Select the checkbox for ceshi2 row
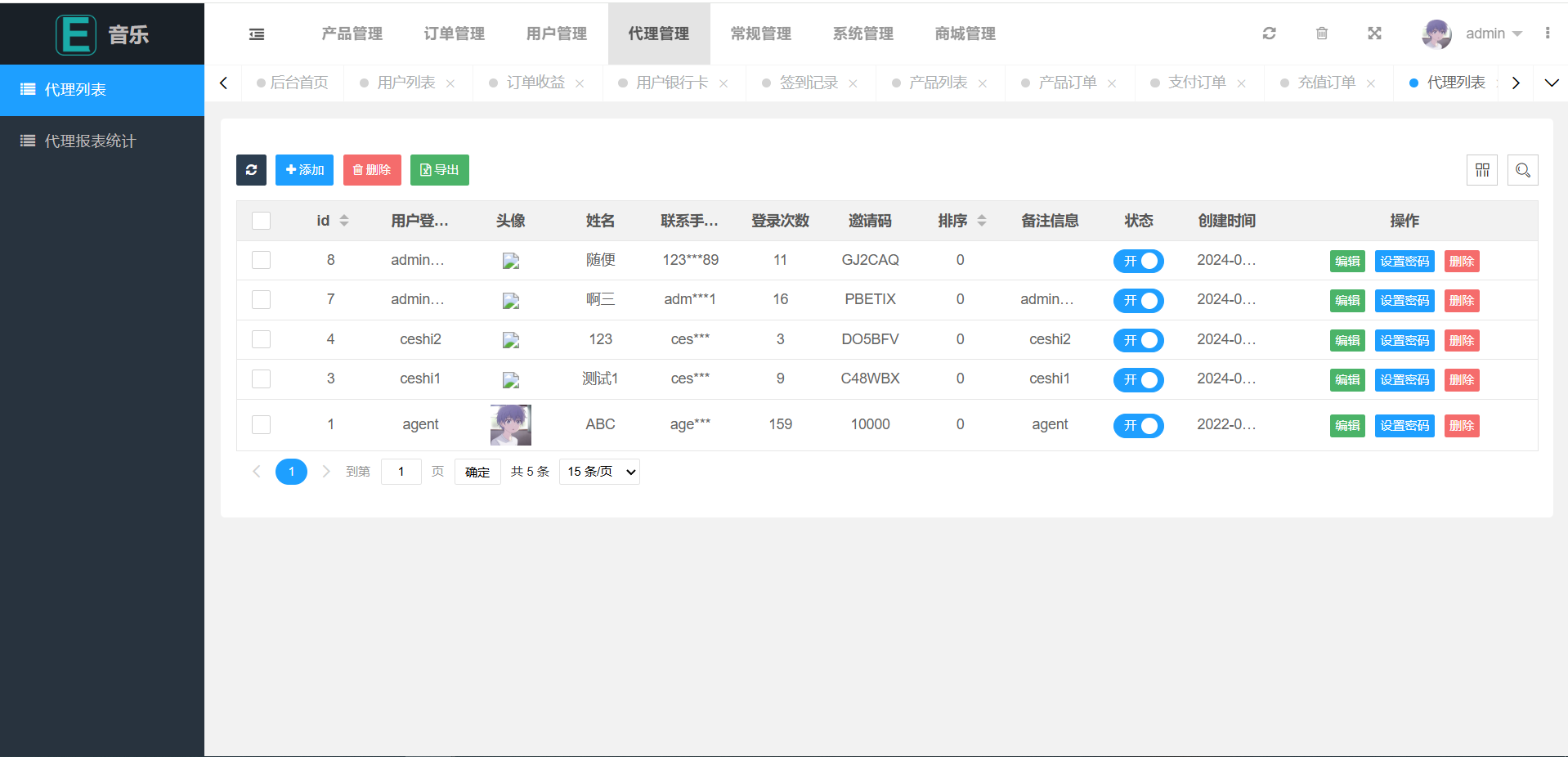 click(261, 339)
